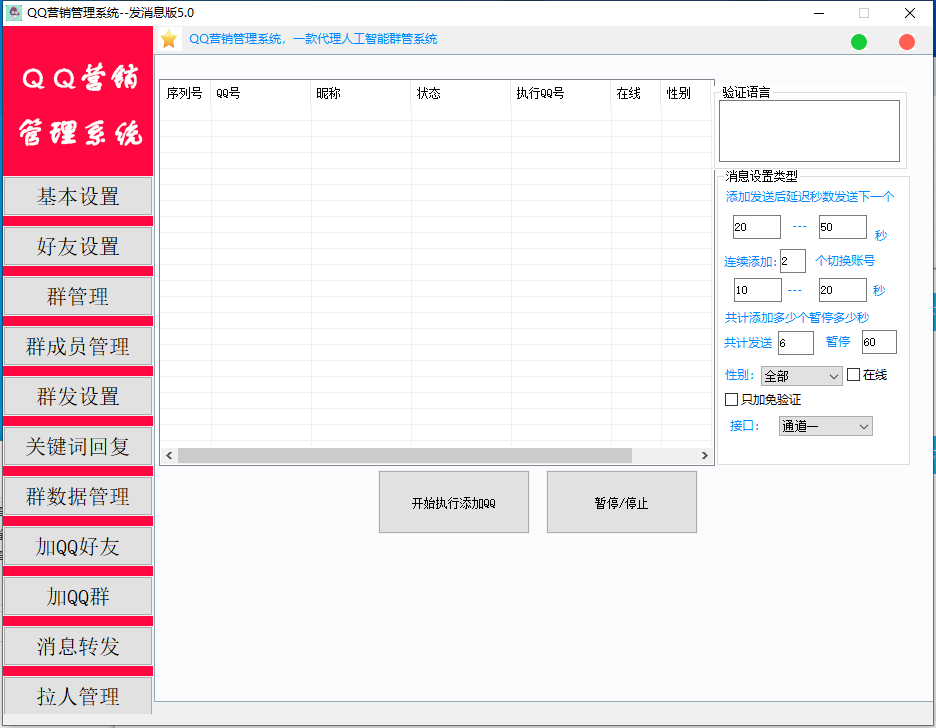Close the QQ营销管理系统 window
The image size is (936, 728).
point(910,13)
